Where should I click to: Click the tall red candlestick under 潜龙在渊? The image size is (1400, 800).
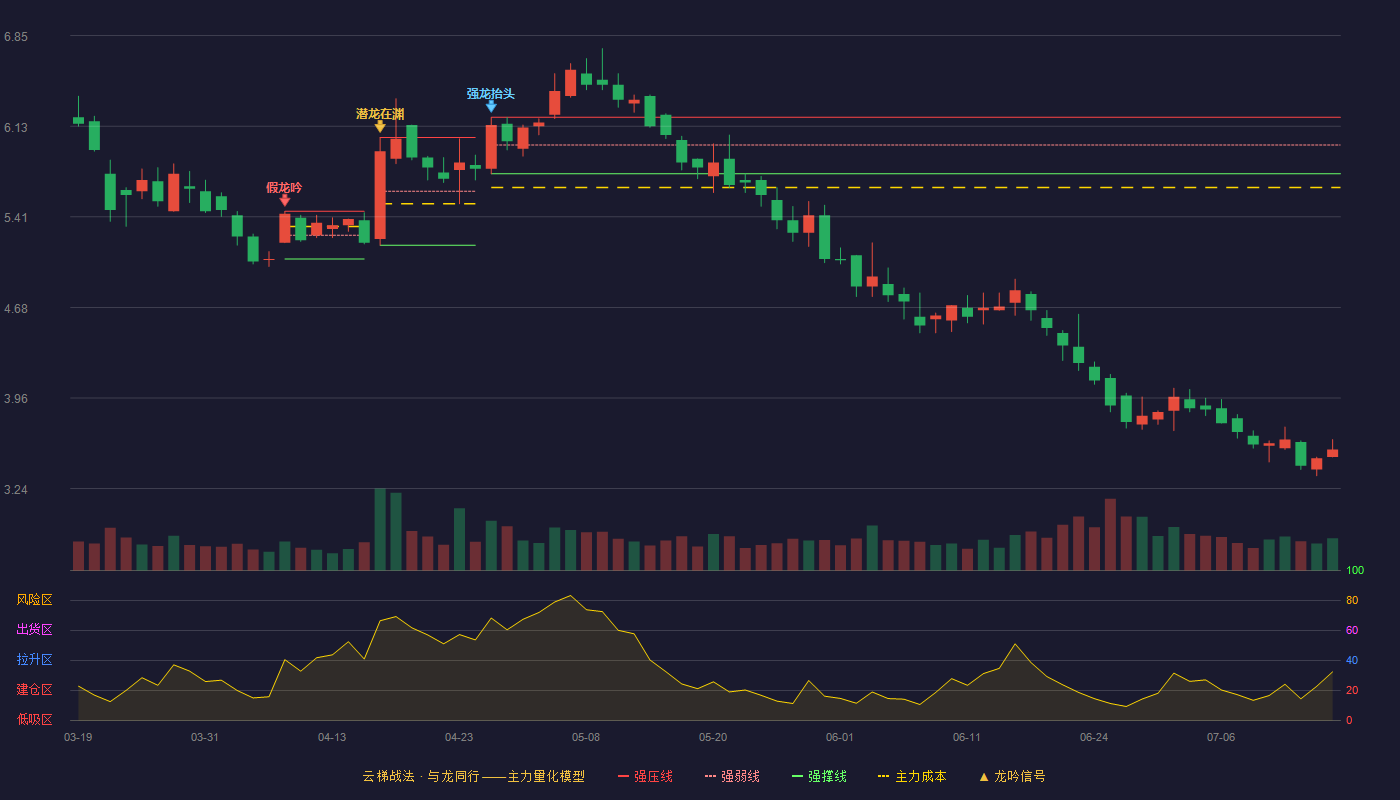point(380,195)
